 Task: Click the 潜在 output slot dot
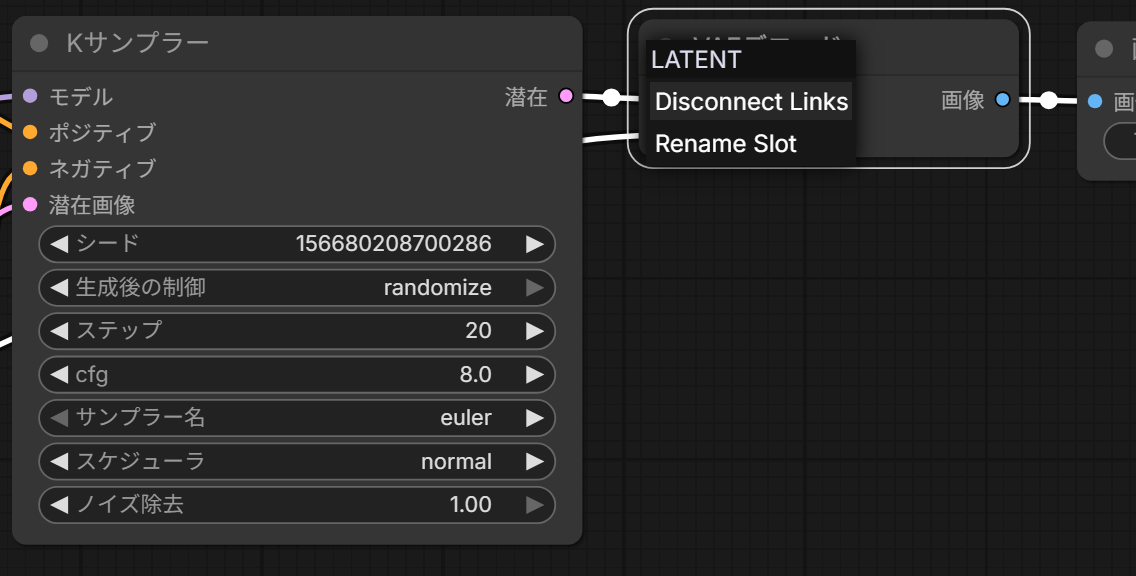[567, 96]
